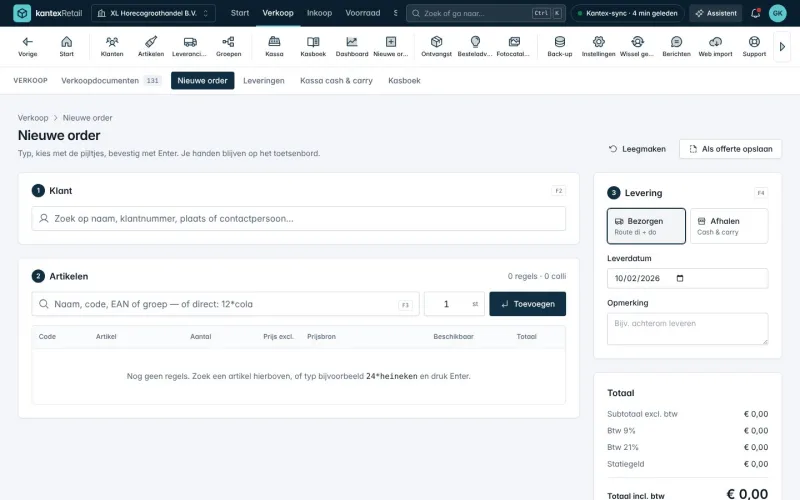Open the Verkoop top menu
Screen dimensions: 800x500
(278, 13)
